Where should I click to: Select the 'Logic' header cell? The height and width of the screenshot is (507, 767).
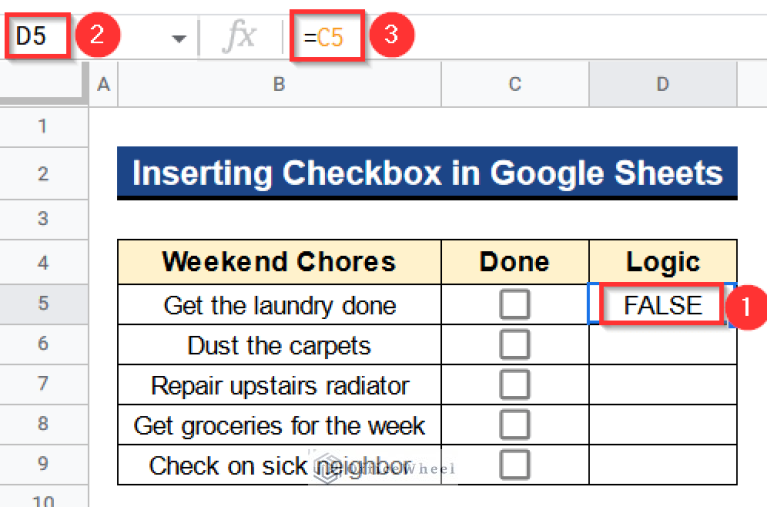click(x=662, y=262)
